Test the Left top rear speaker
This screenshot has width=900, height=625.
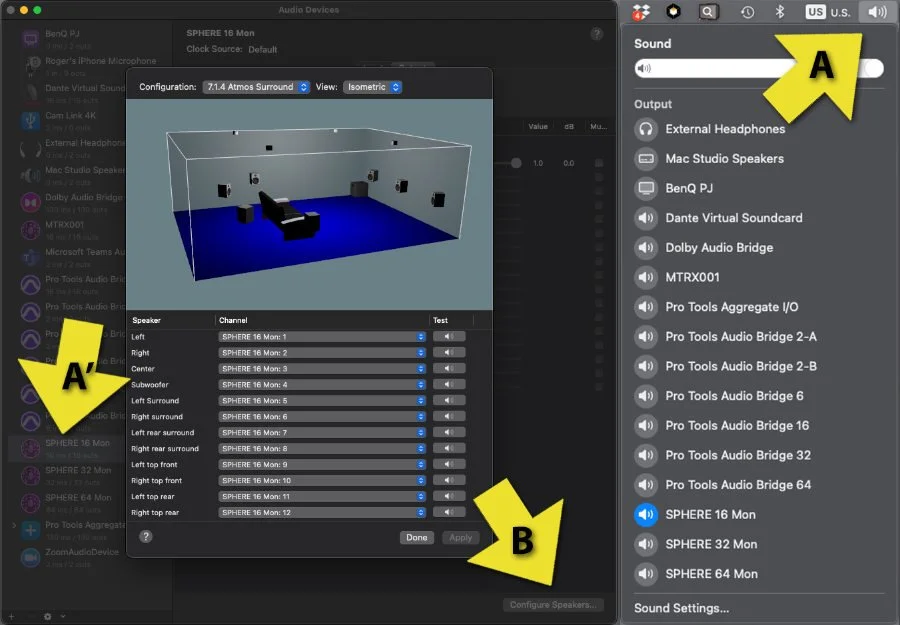click(x=449, y=496)
